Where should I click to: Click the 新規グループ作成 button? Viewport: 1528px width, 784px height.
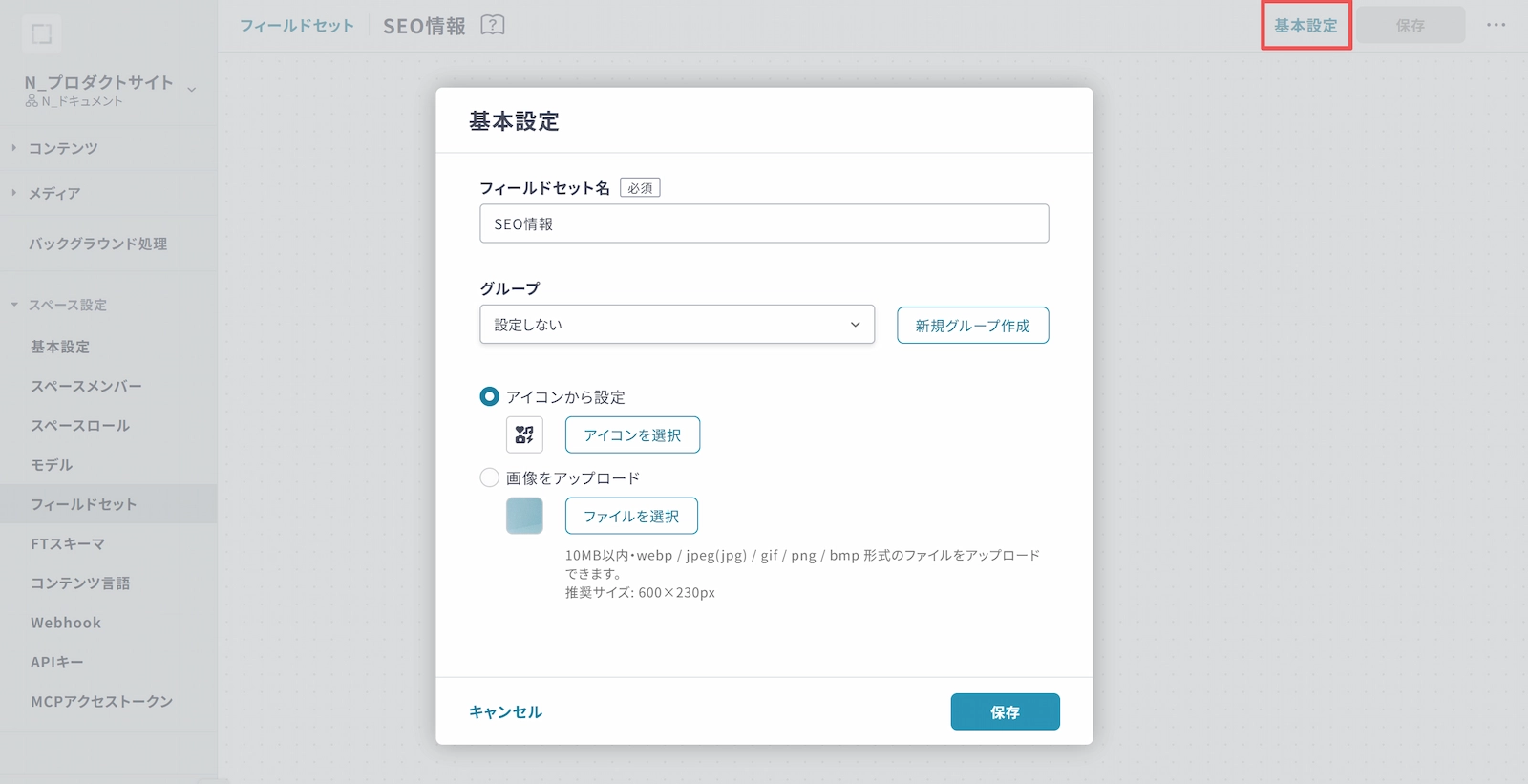click(972, 326)
